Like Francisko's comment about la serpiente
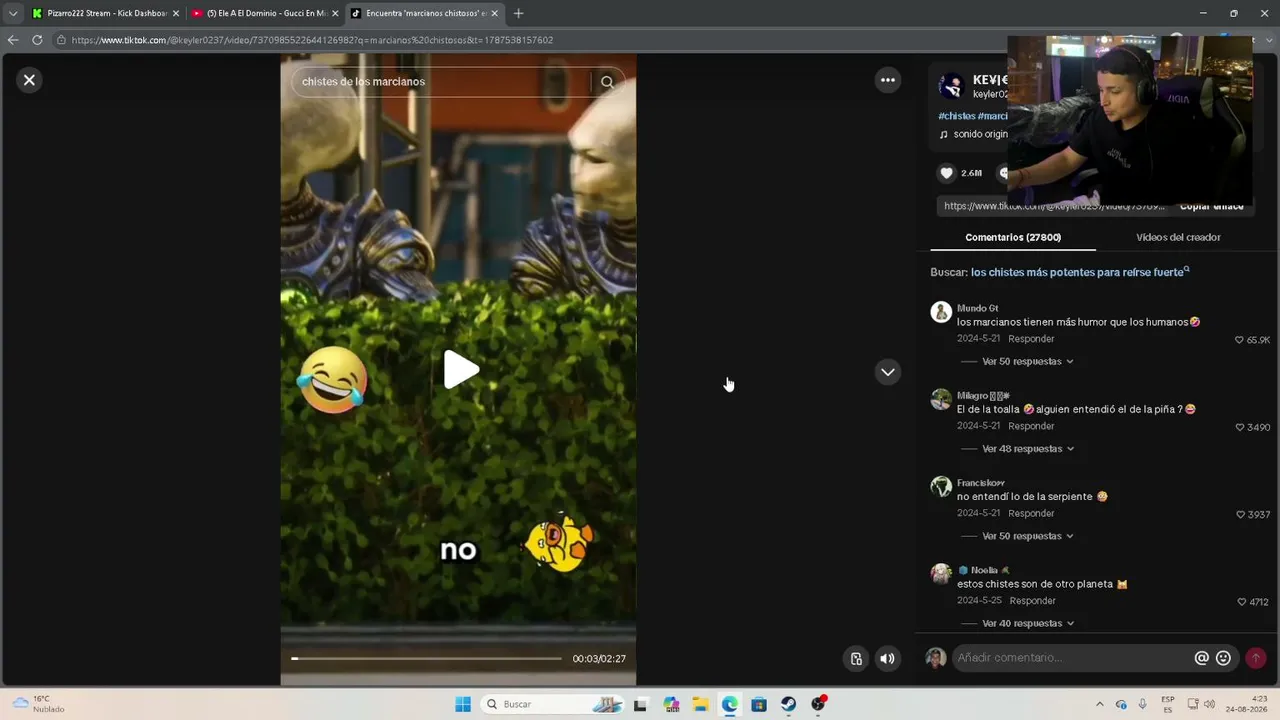This screenshot has height=720, width=1280. (x=1241, y=515)
